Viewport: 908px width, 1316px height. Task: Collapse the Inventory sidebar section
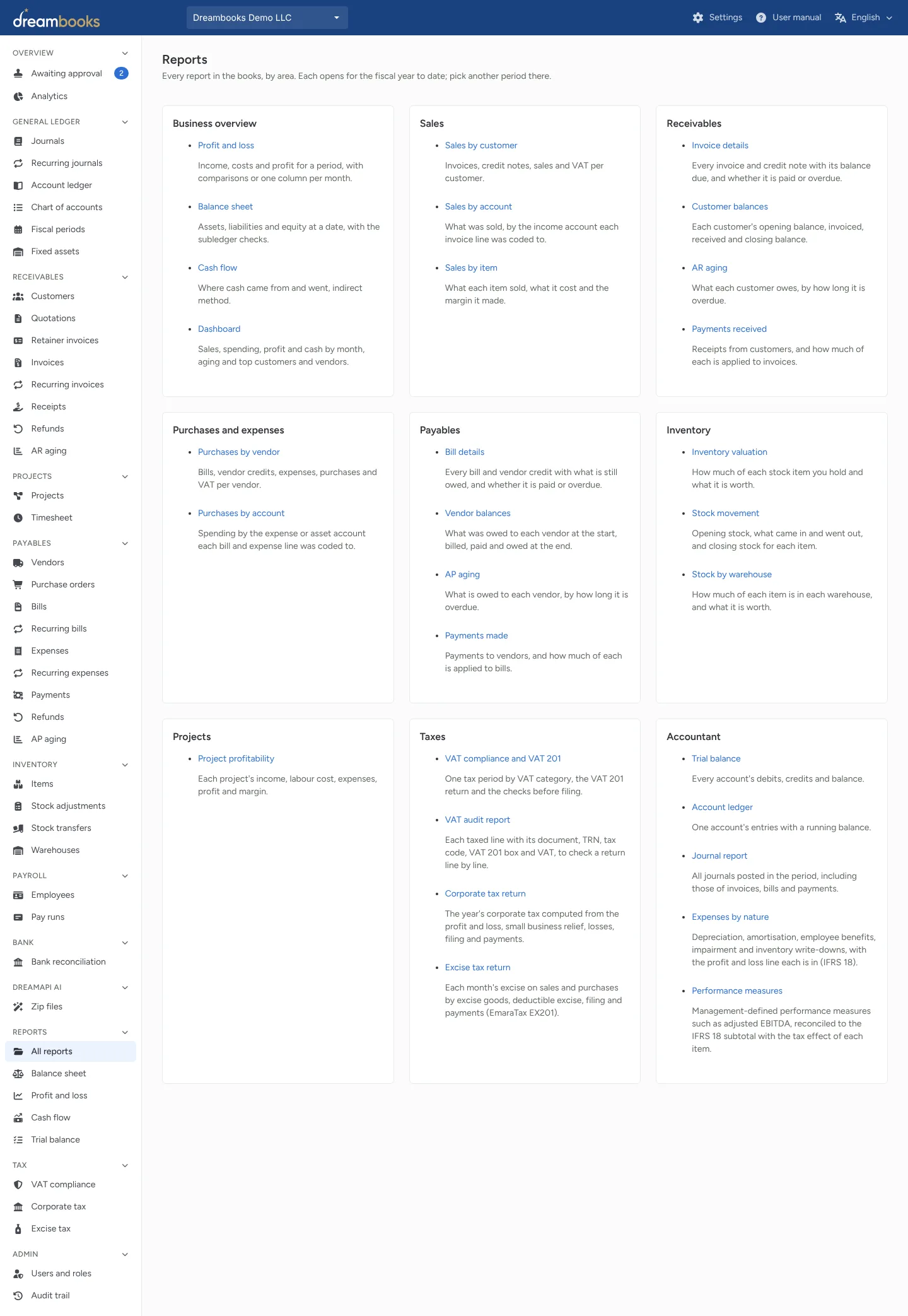click(x=125, y=765)
